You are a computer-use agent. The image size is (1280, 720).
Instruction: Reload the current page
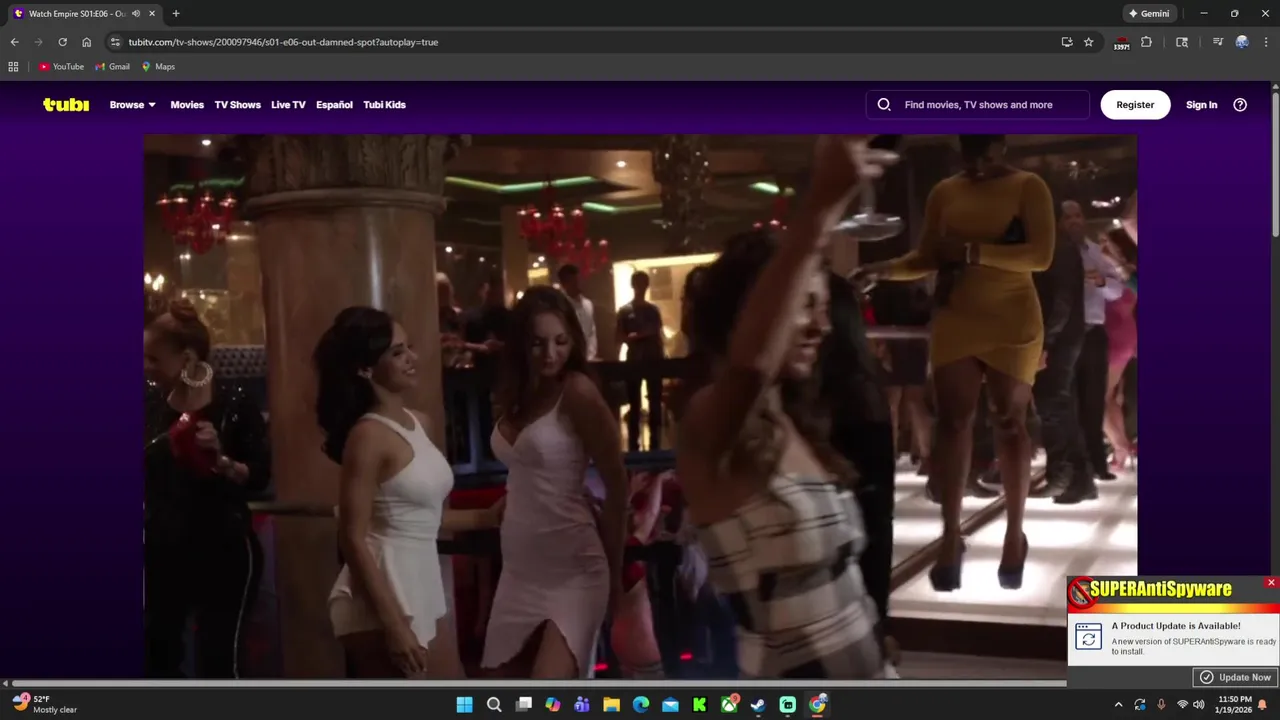(x=62, y=42)
